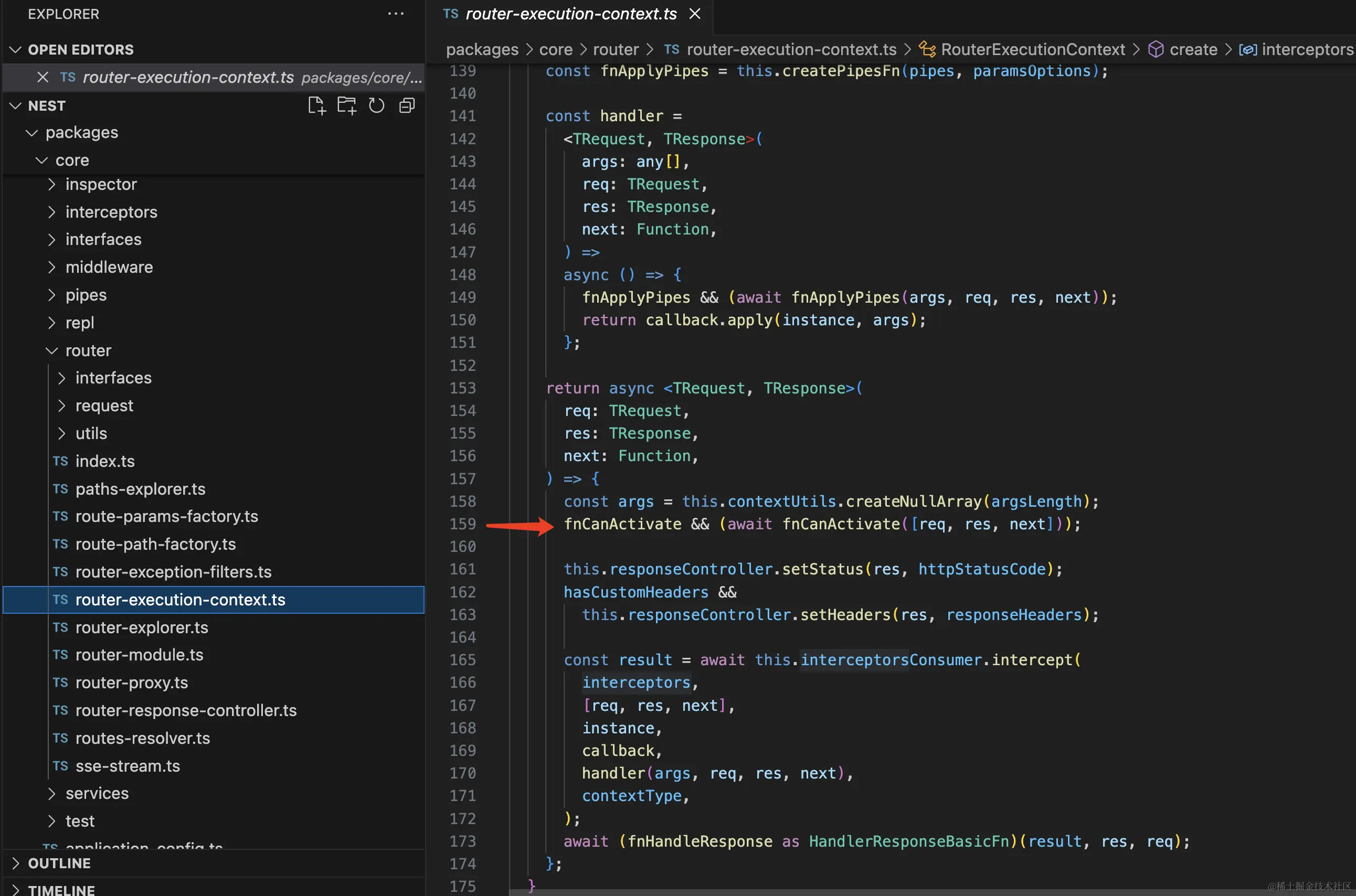Viewport: 1356px width, 896px height.
Task: Collapse the OPEN EDITORS section
Action: click(x=15, y=50)
